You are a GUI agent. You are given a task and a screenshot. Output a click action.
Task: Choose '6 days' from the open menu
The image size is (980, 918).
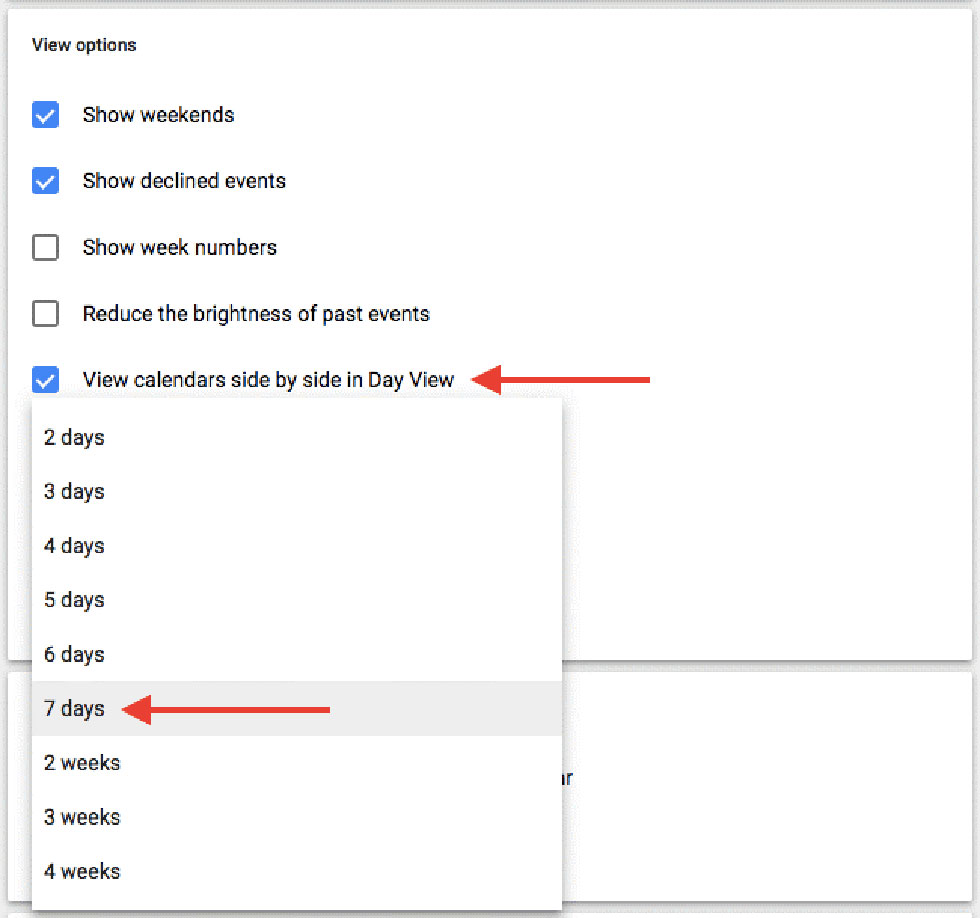[74, 654]
